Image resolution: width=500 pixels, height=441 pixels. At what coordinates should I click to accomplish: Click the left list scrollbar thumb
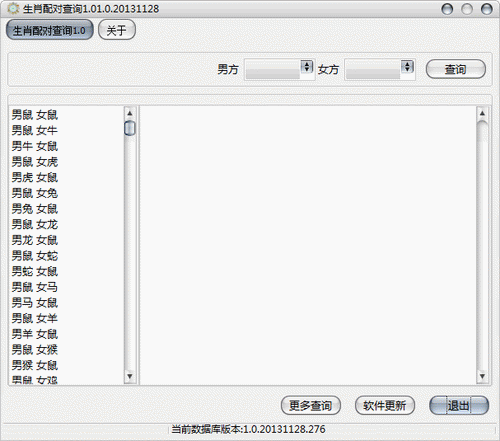(130, 128)
